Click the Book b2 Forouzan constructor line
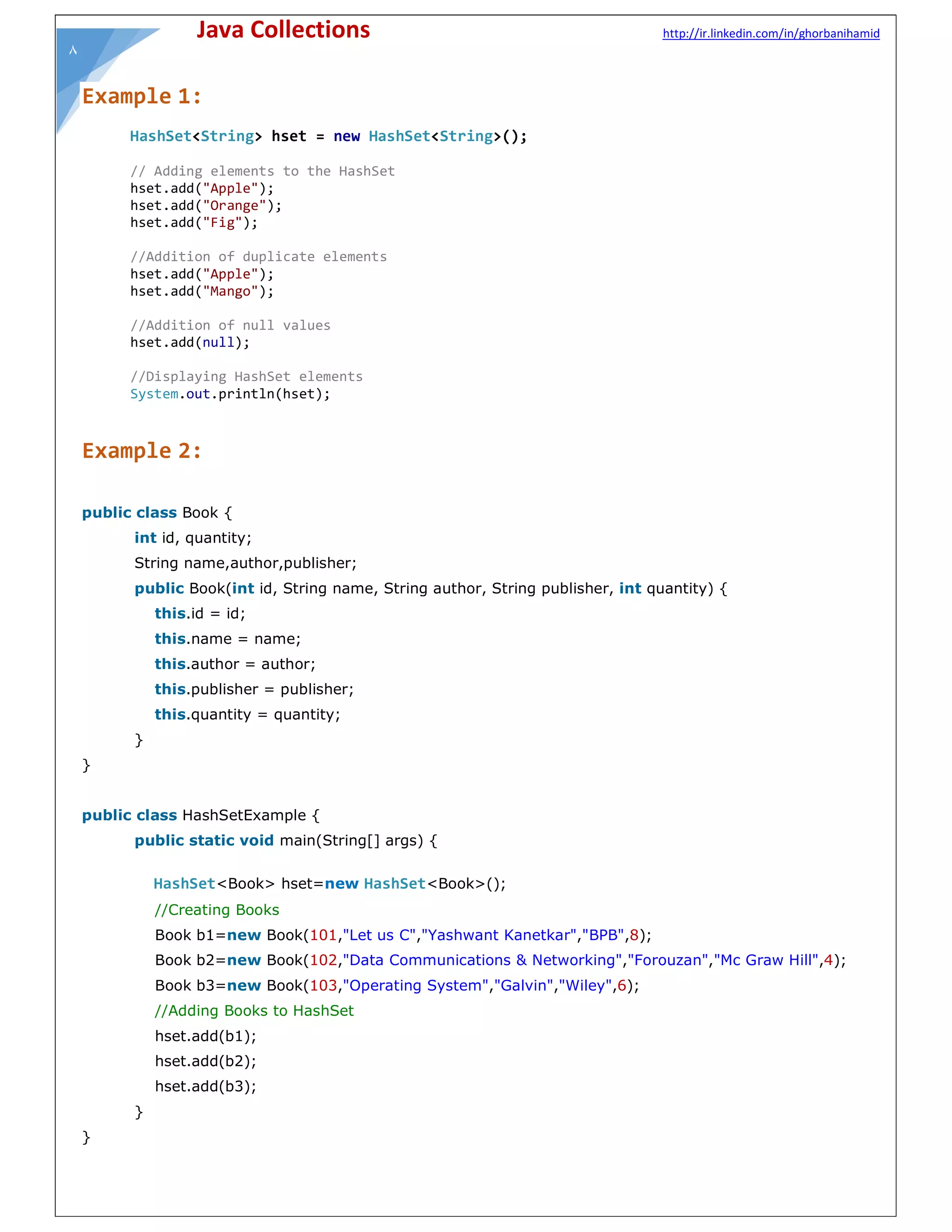Viewport: 952px width, 1232px height. [500, 960]
